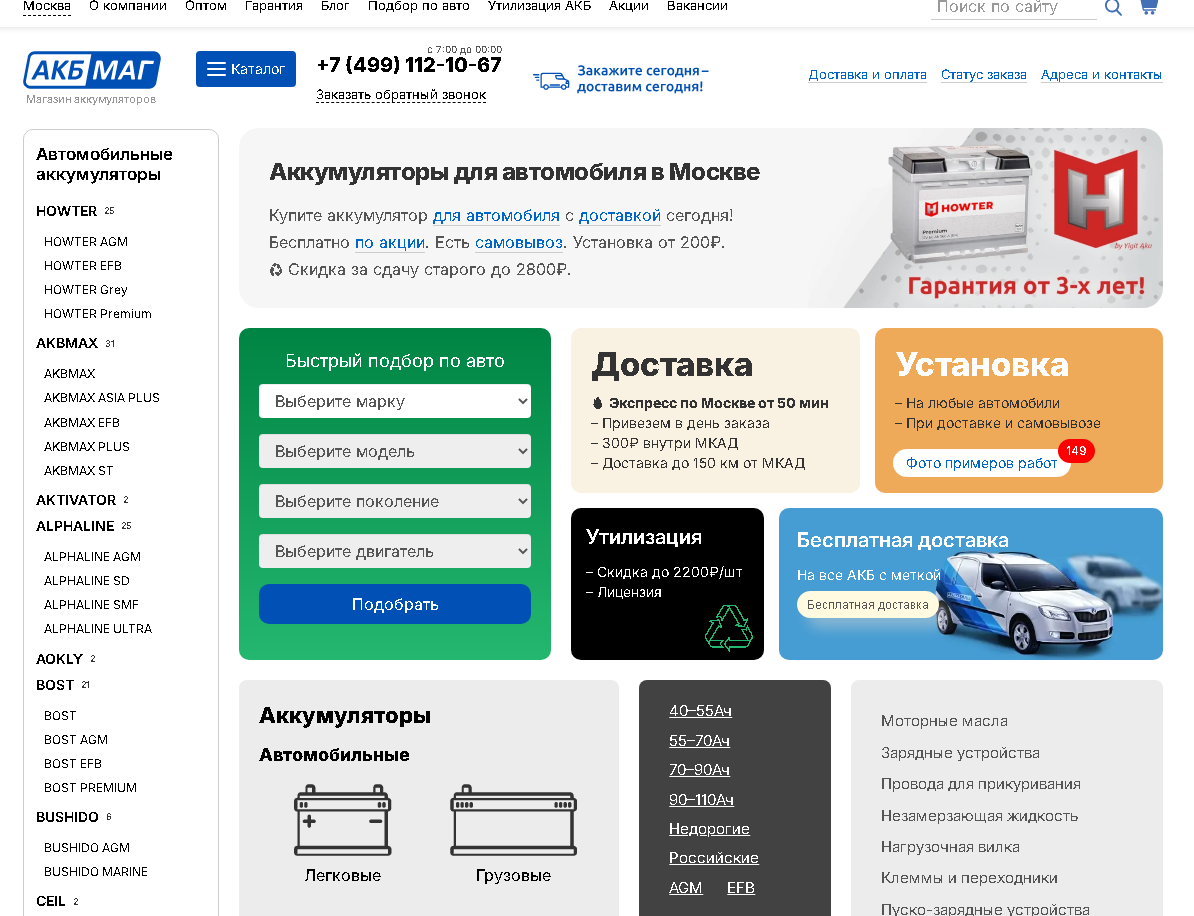Open the Выберите марку dropdown
Viewport: 1194px width, 916px height.
pyautogui.click(x=394, y=401)
